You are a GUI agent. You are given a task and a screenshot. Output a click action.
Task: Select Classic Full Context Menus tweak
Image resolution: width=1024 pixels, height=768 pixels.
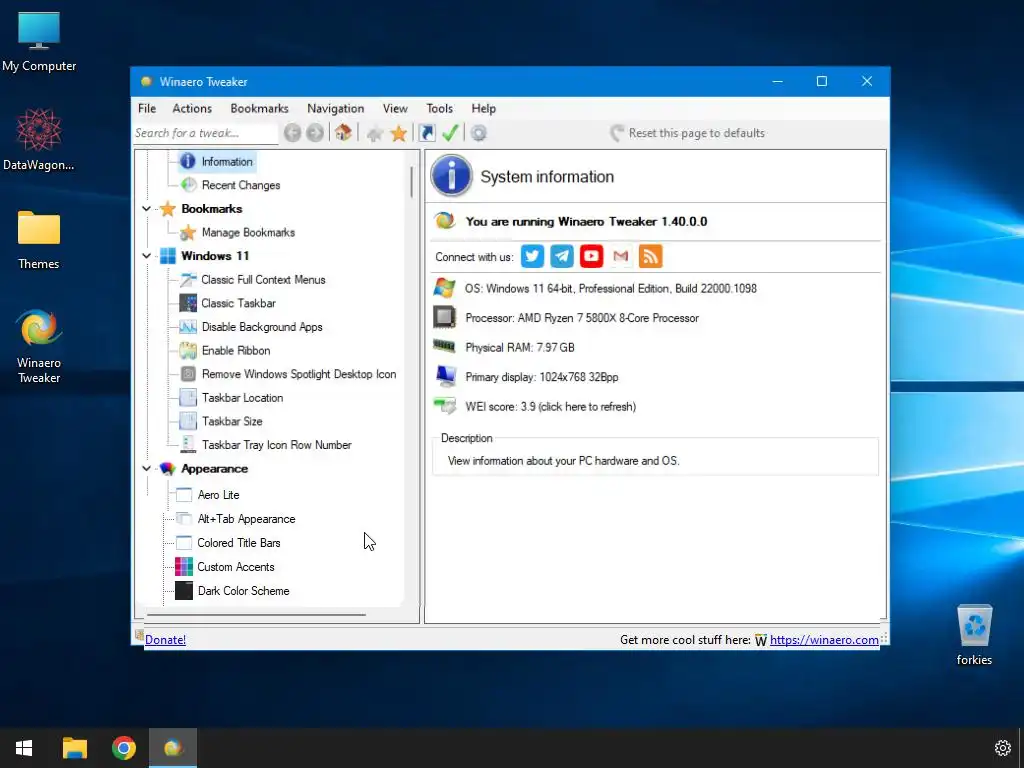point(253,280)
